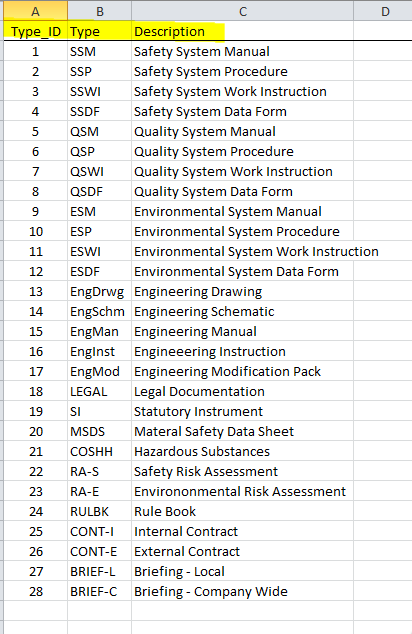412x634 pixels.
Task: Click Briefing - Local description cell
Action: 243,571
